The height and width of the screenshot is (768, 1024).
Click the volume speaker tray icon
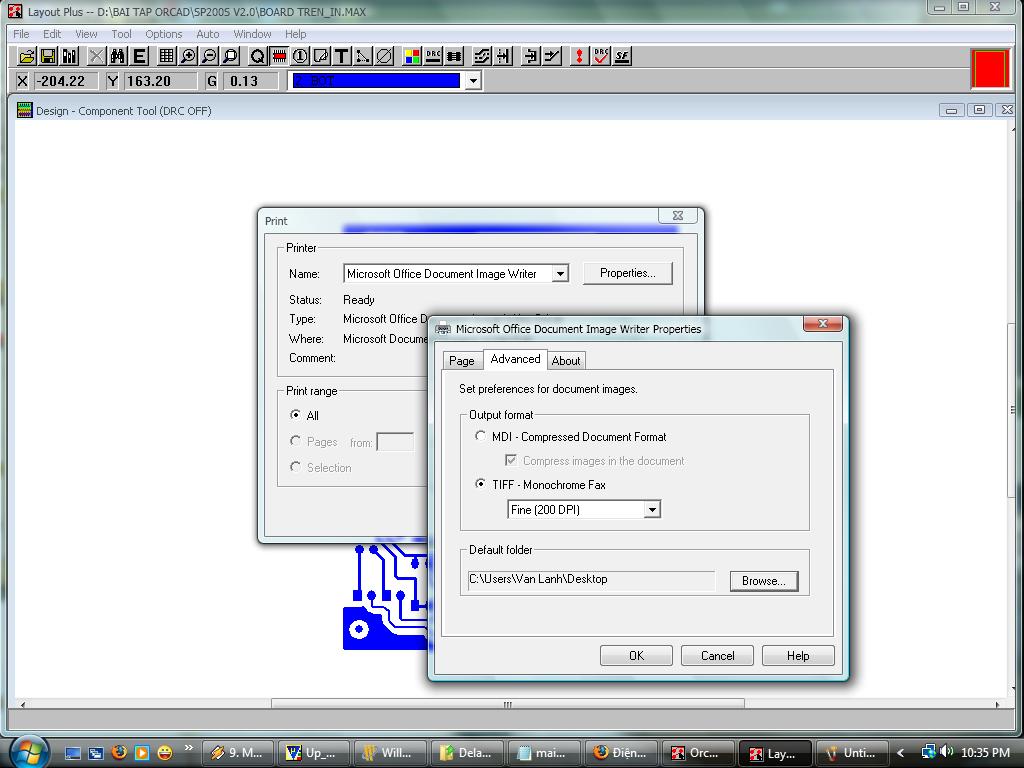tap(946, 752)
